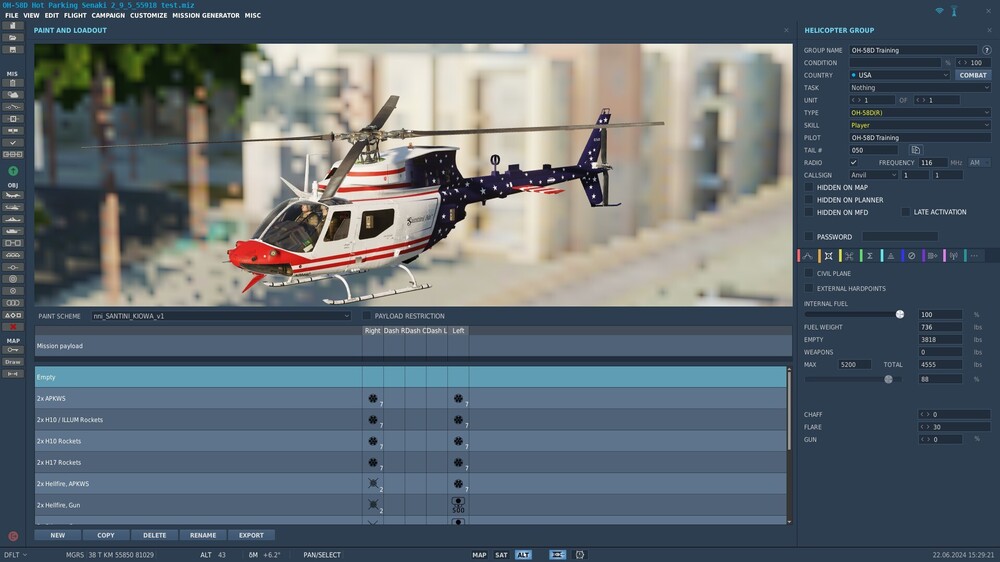This screenshot has width=1000, height=562.
Task: Toggle the Late Activation checkbox
Action: pyautogui.click(x=906, y=212)
